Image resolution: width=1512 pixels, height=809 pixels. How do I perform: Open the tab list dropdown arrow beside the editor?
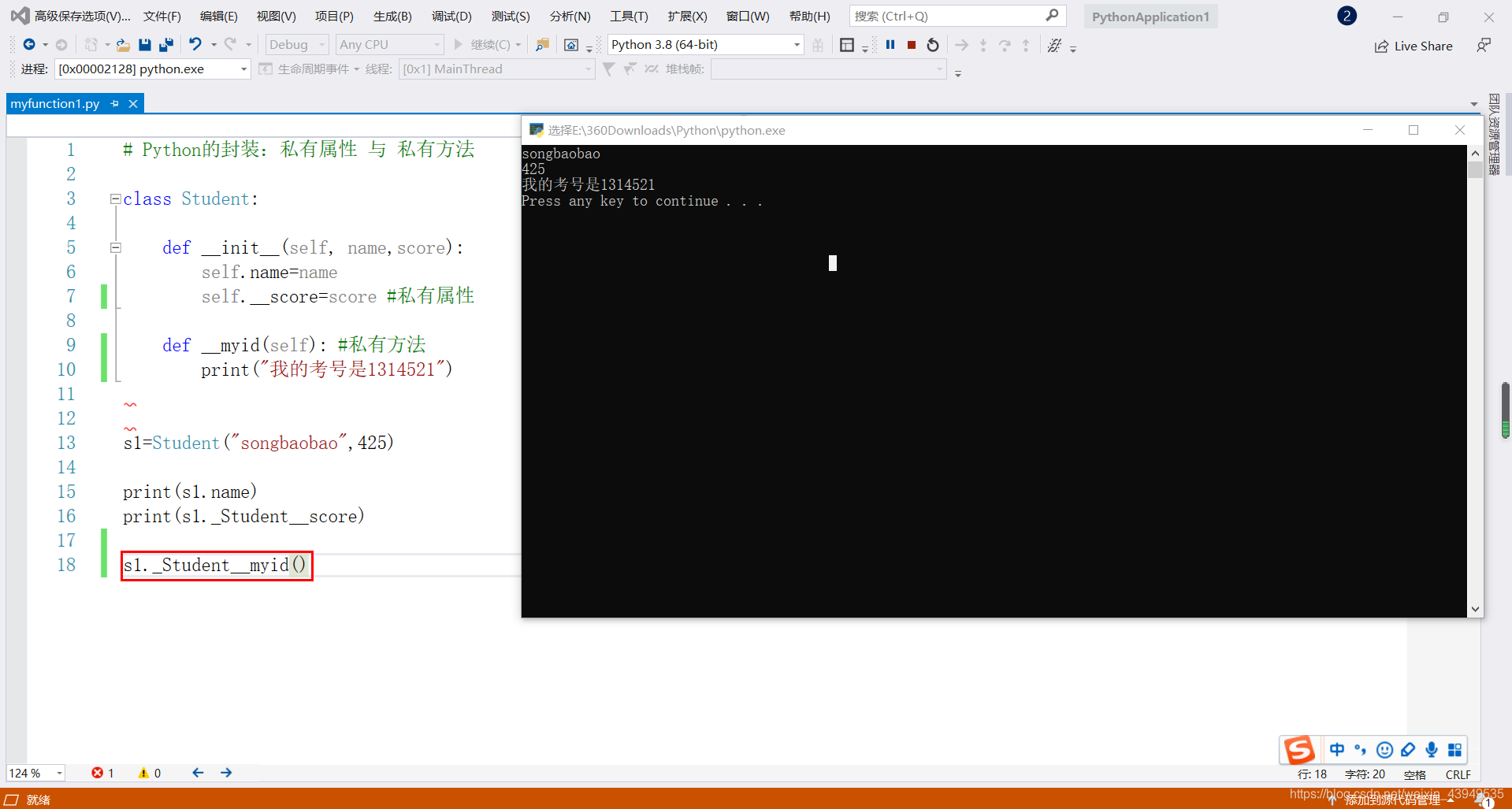(1474, 104)
